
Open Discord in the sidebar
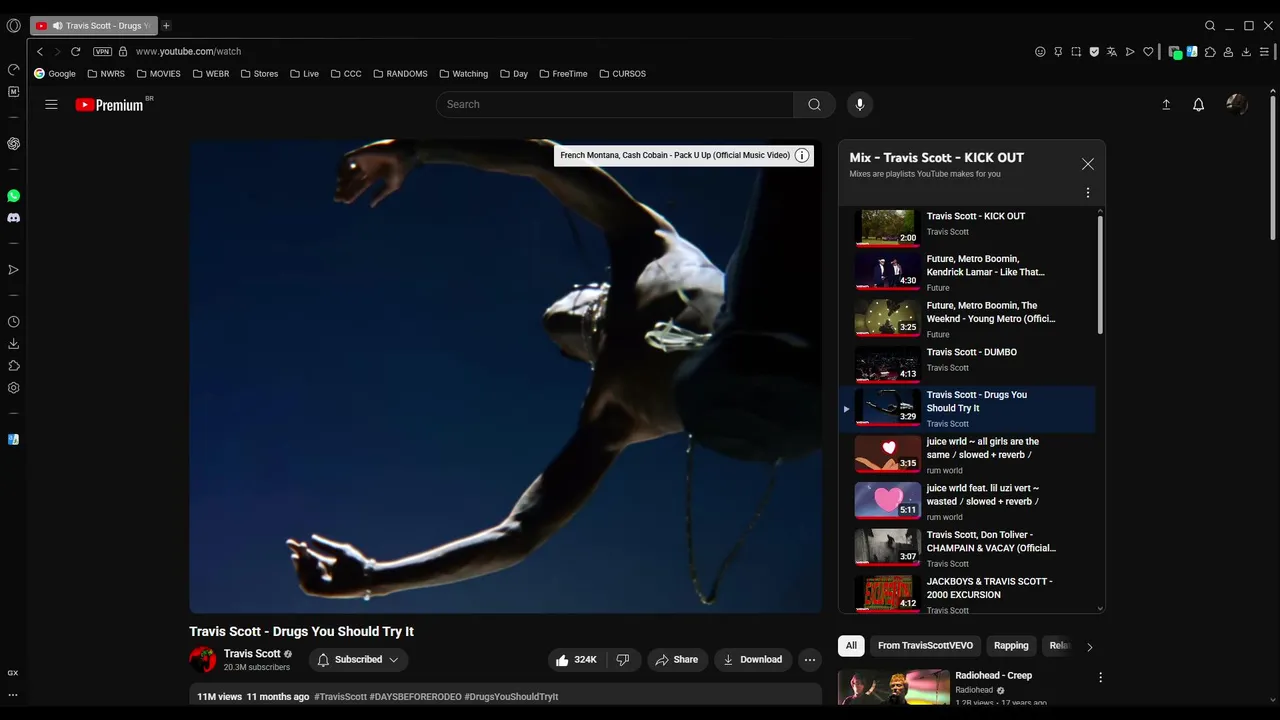tap(13, 218)
